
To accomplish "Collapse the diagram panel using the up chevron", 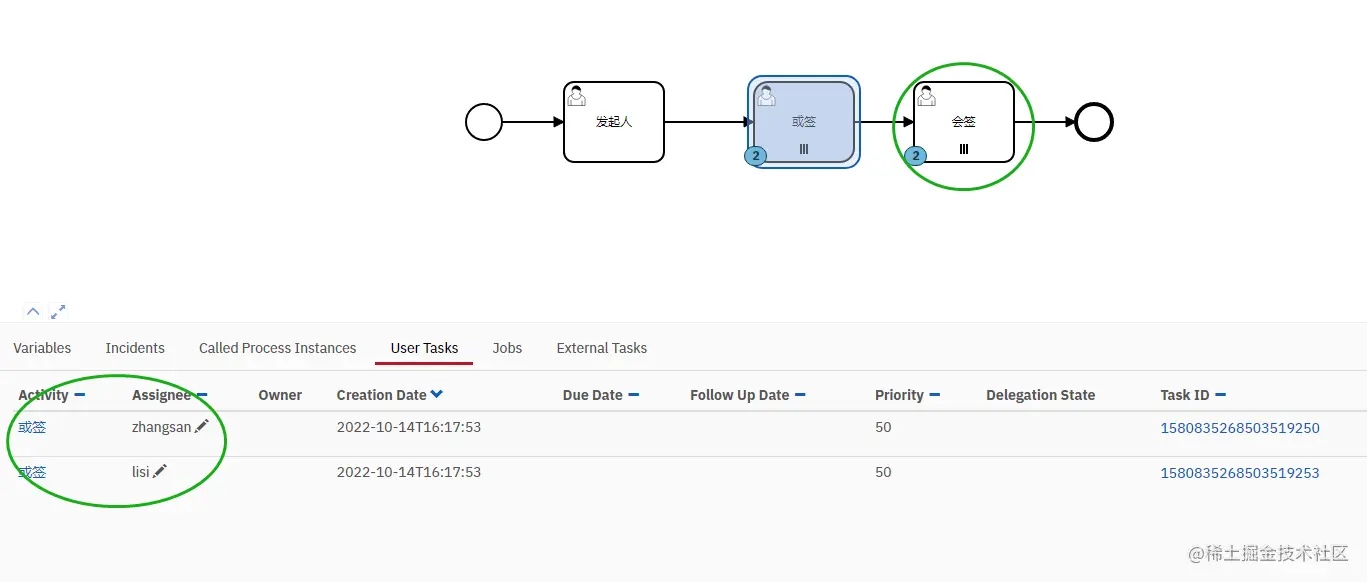I will [33, 311].
